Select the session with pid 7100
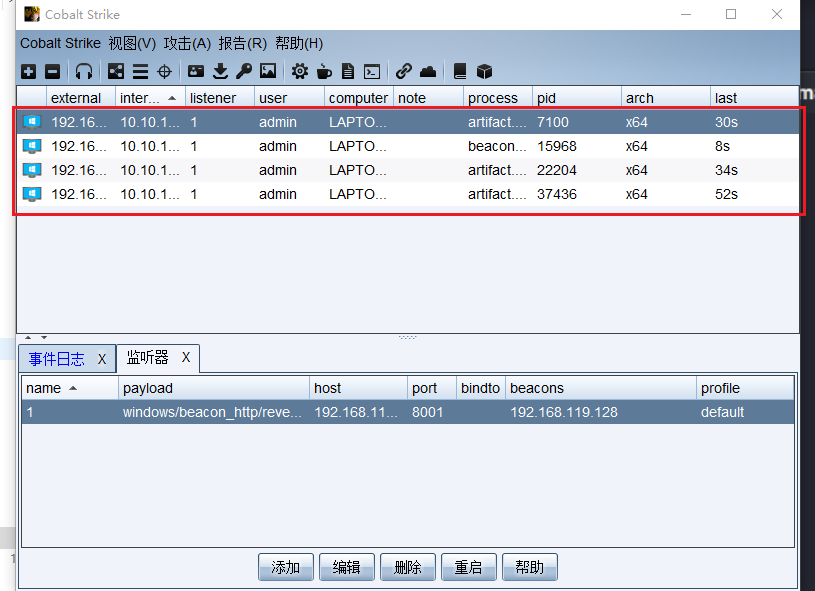This screenshot has height=591, width=815. [408, 122]
